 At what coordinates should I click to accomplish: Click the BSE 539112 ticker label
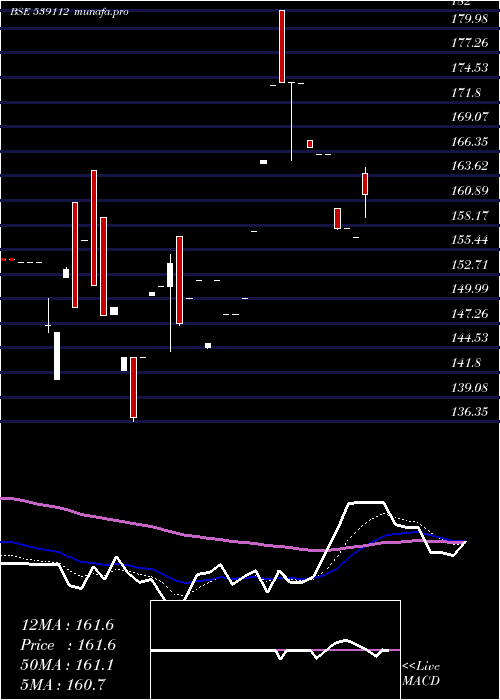pos(39,12)
